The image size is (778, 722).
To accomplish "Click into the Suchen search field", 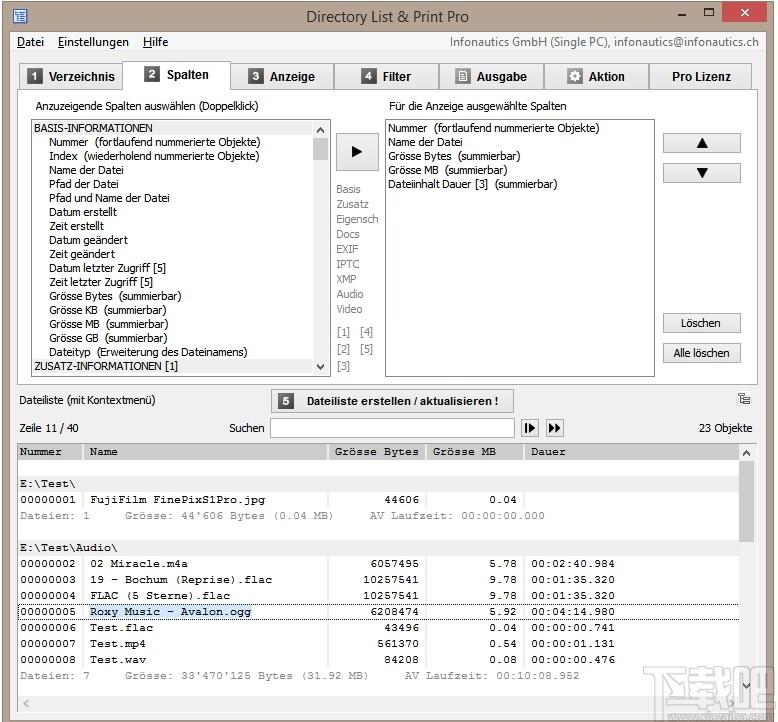I will [392, 428].
